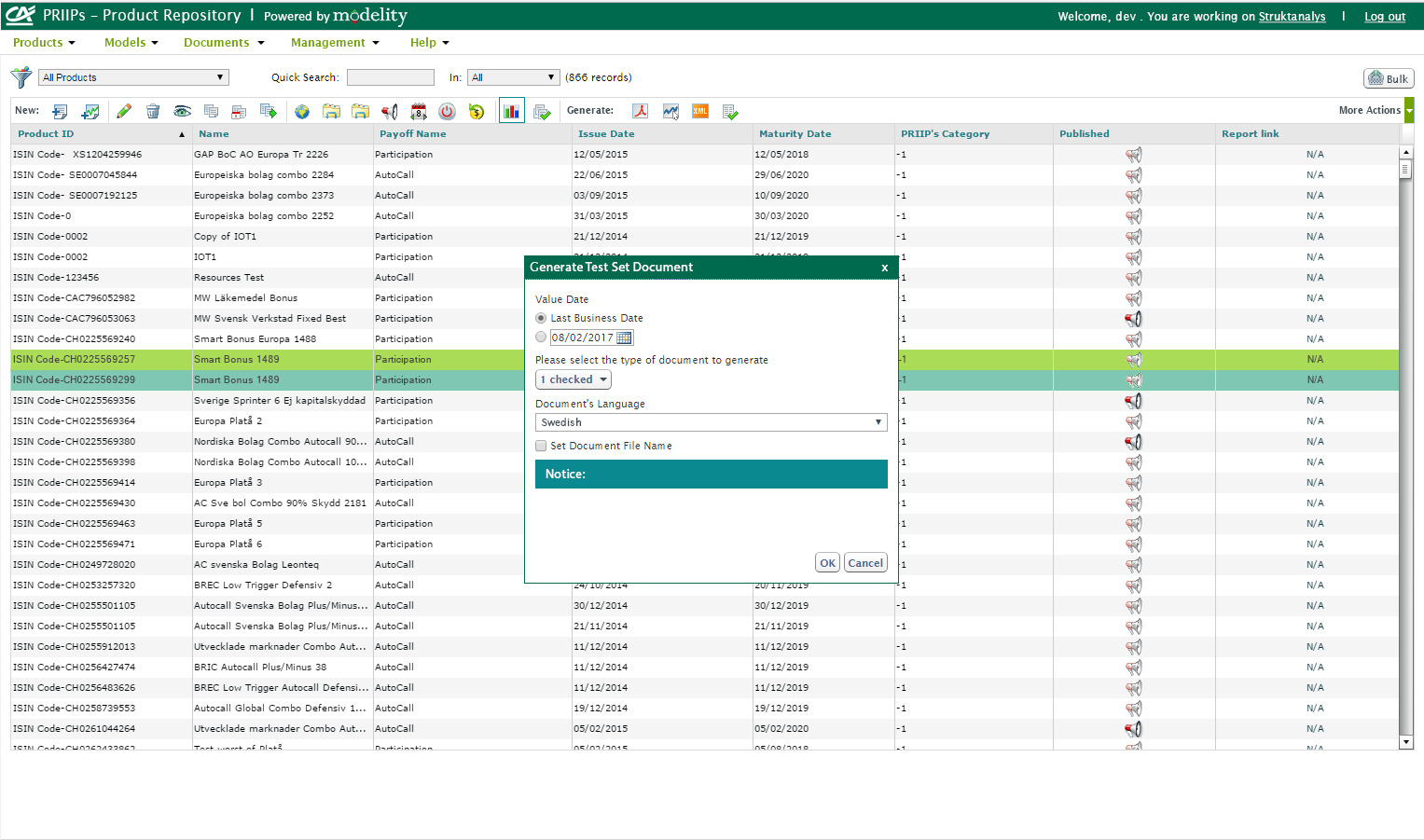The height and width of the screenshot is (840, 1424).
Task: Click ISIN Code-CH0249728020 product ID
Action: pos(74,565)
